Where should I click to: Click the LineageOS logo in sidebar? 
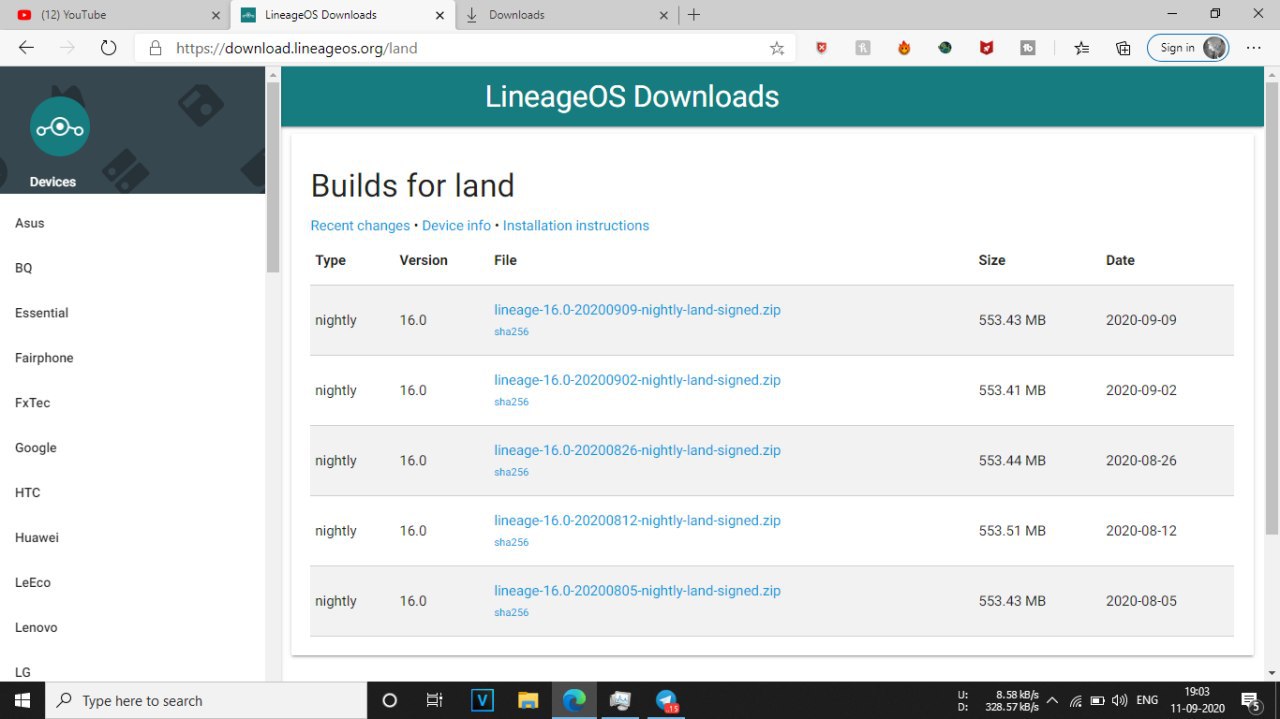click(60, 127)
